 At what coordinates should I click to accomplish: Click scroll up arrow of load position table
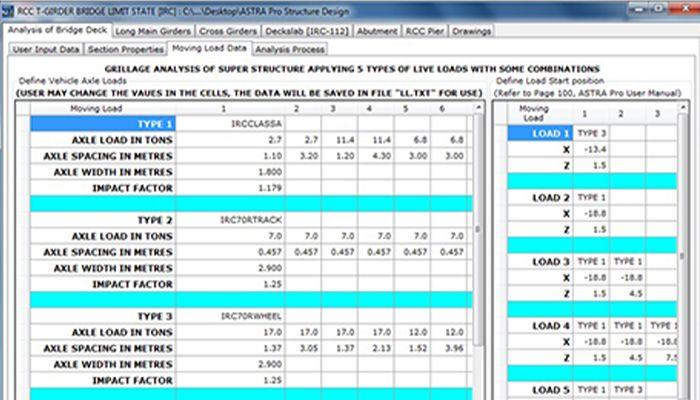coord(683,108)
